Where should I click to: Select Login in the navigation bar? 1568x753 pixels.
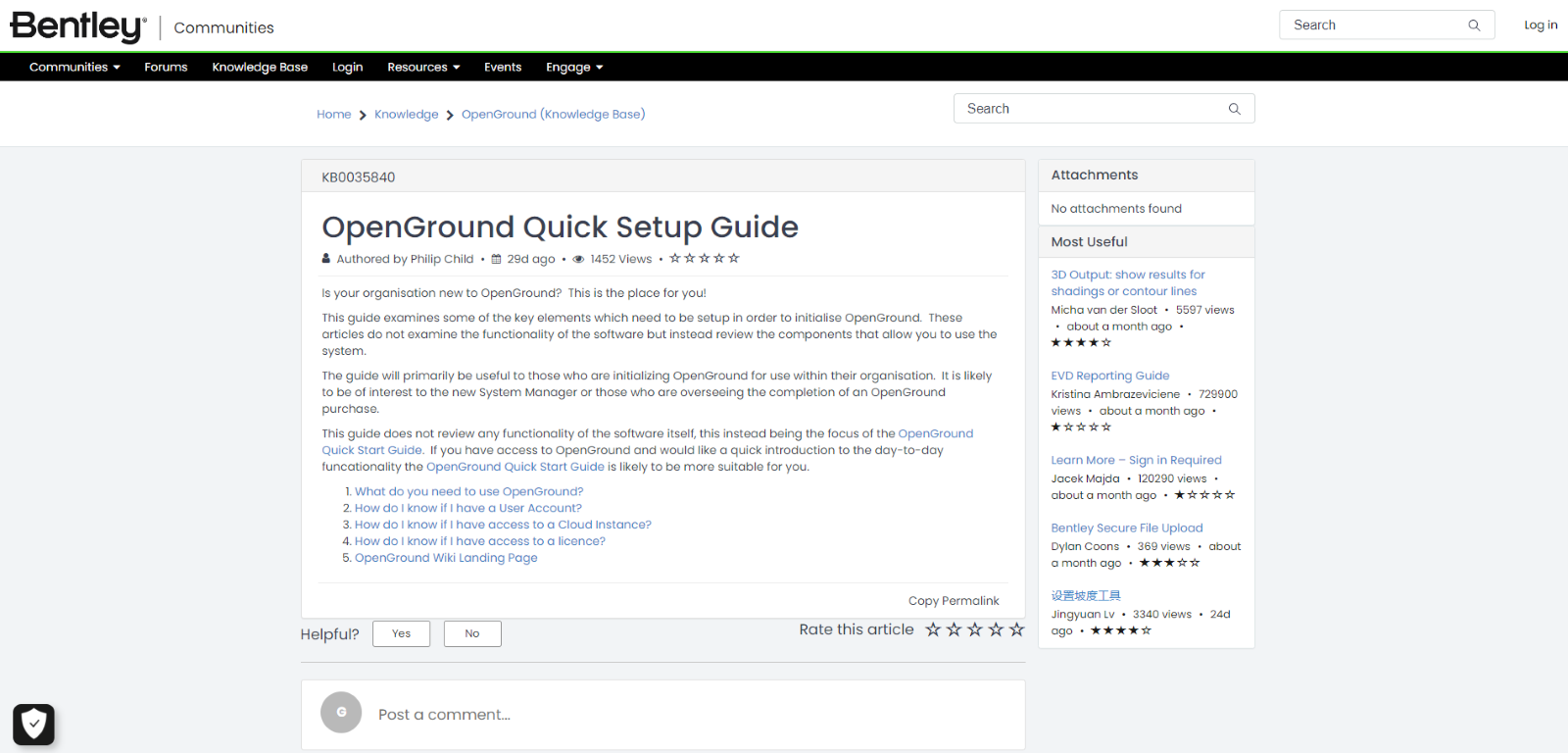pyautogui.click(x=347, y=68)
